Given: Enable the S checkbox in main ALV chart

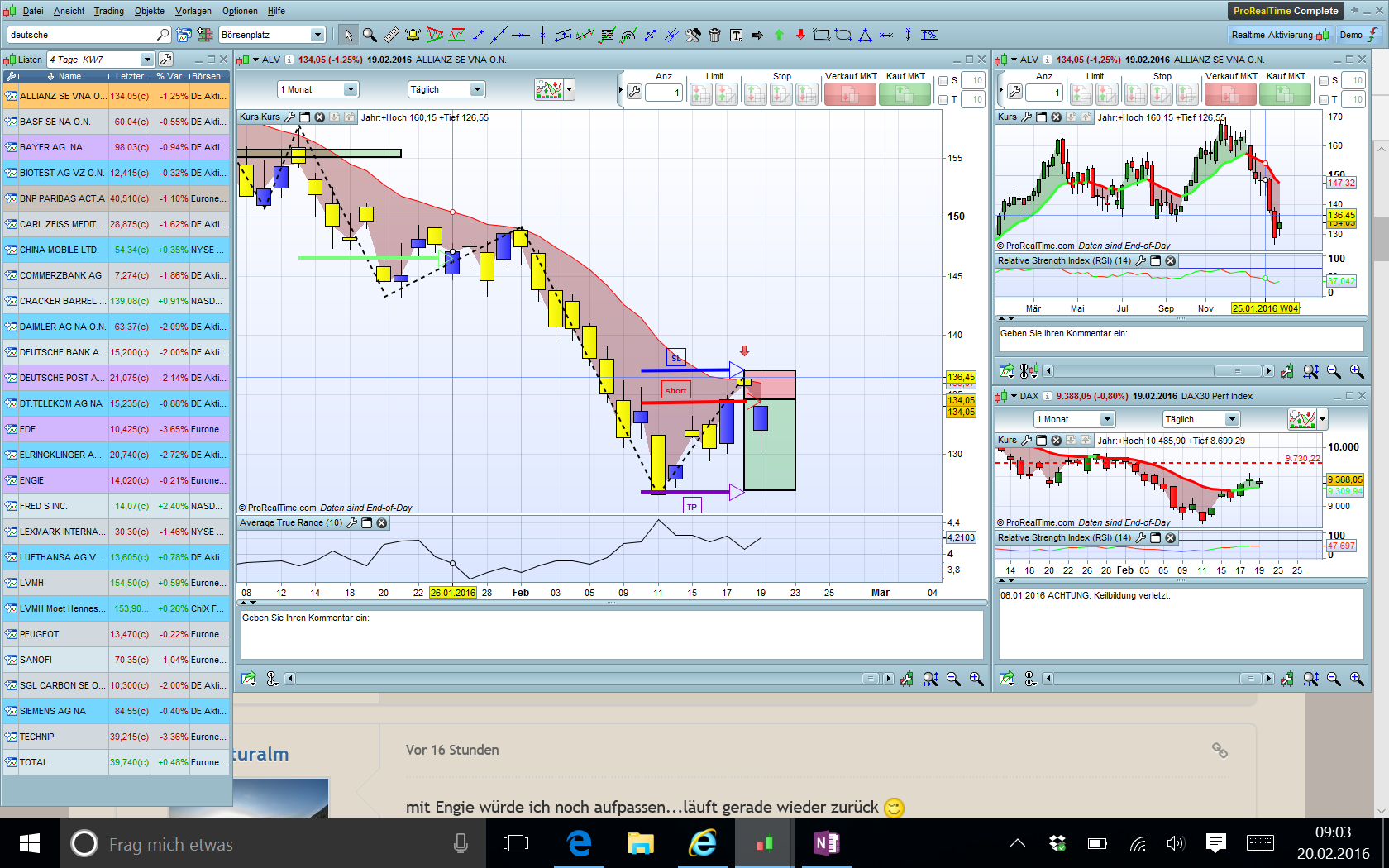Looking at the screenshot, I should [x=943, y=81].
